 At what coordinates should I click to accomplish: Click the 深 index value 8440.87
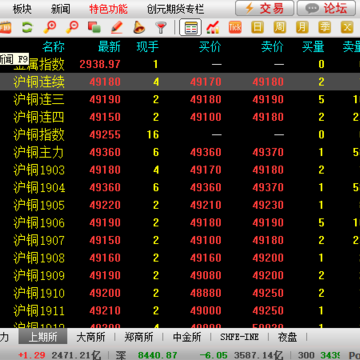pos(158,355)
